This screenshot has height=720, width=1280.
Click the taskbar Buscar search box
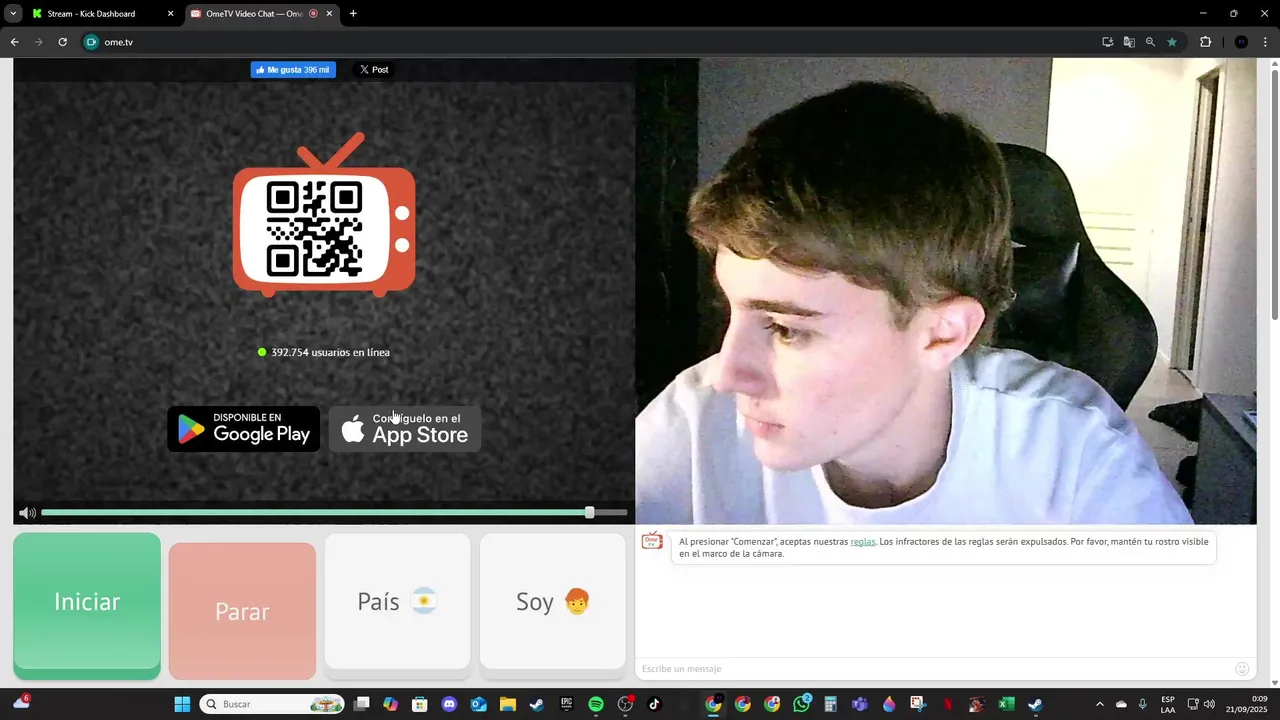click(272, 704)
